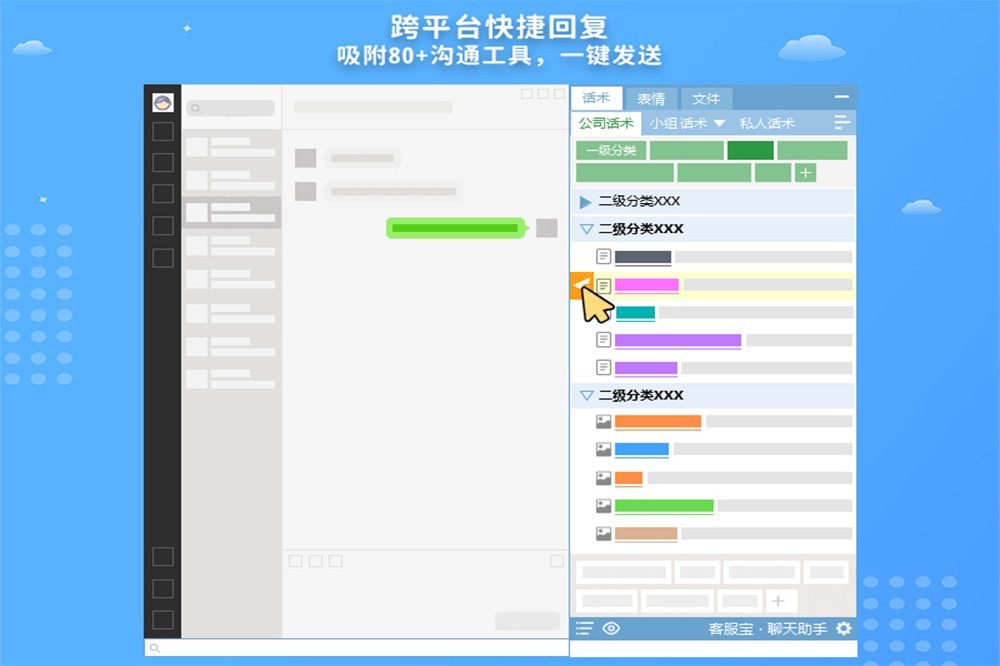Add a category with the green plus button
The image size is (1000, 666).
point(805,173)
